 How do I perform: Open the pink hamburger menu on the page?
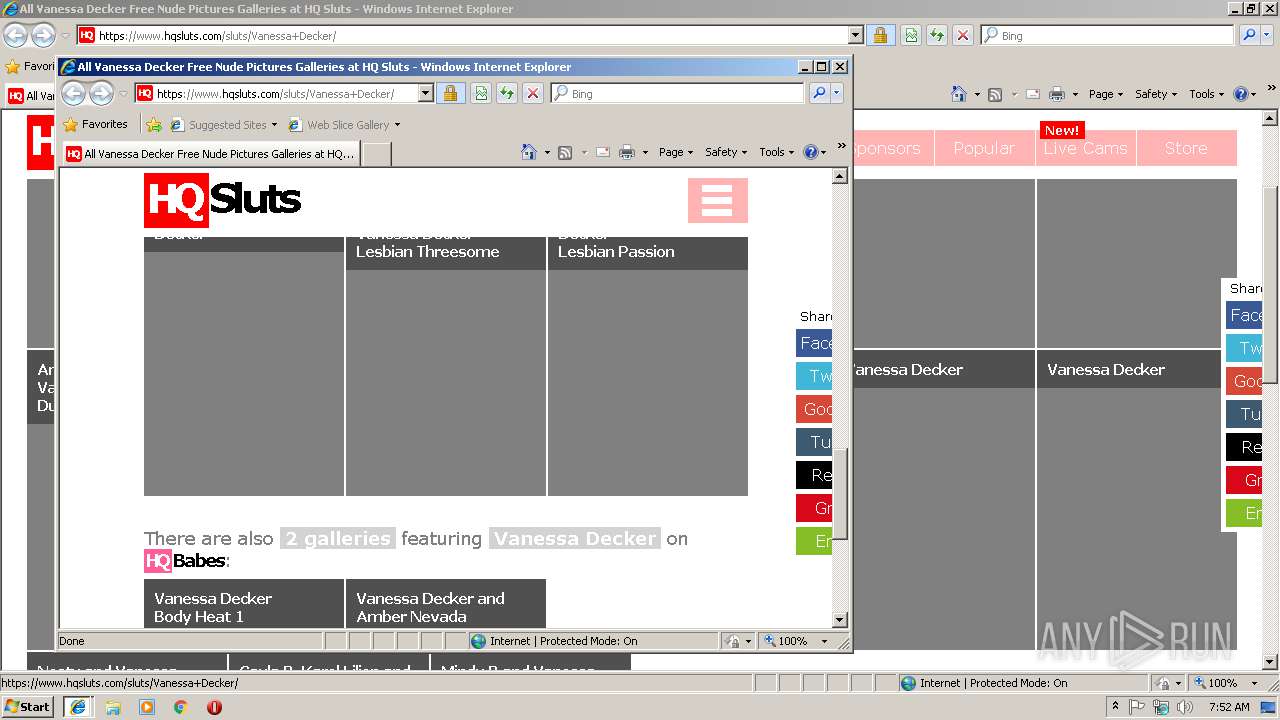(717, 200)
